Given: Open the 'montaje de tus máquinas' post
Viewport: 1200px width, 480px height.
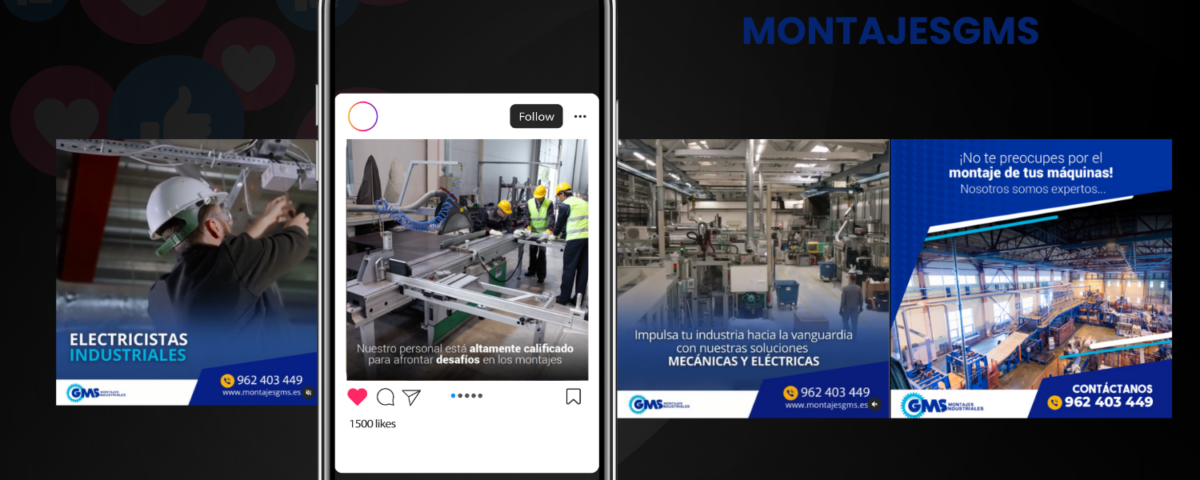Looking at the screenshot, I should [1031, 279].
